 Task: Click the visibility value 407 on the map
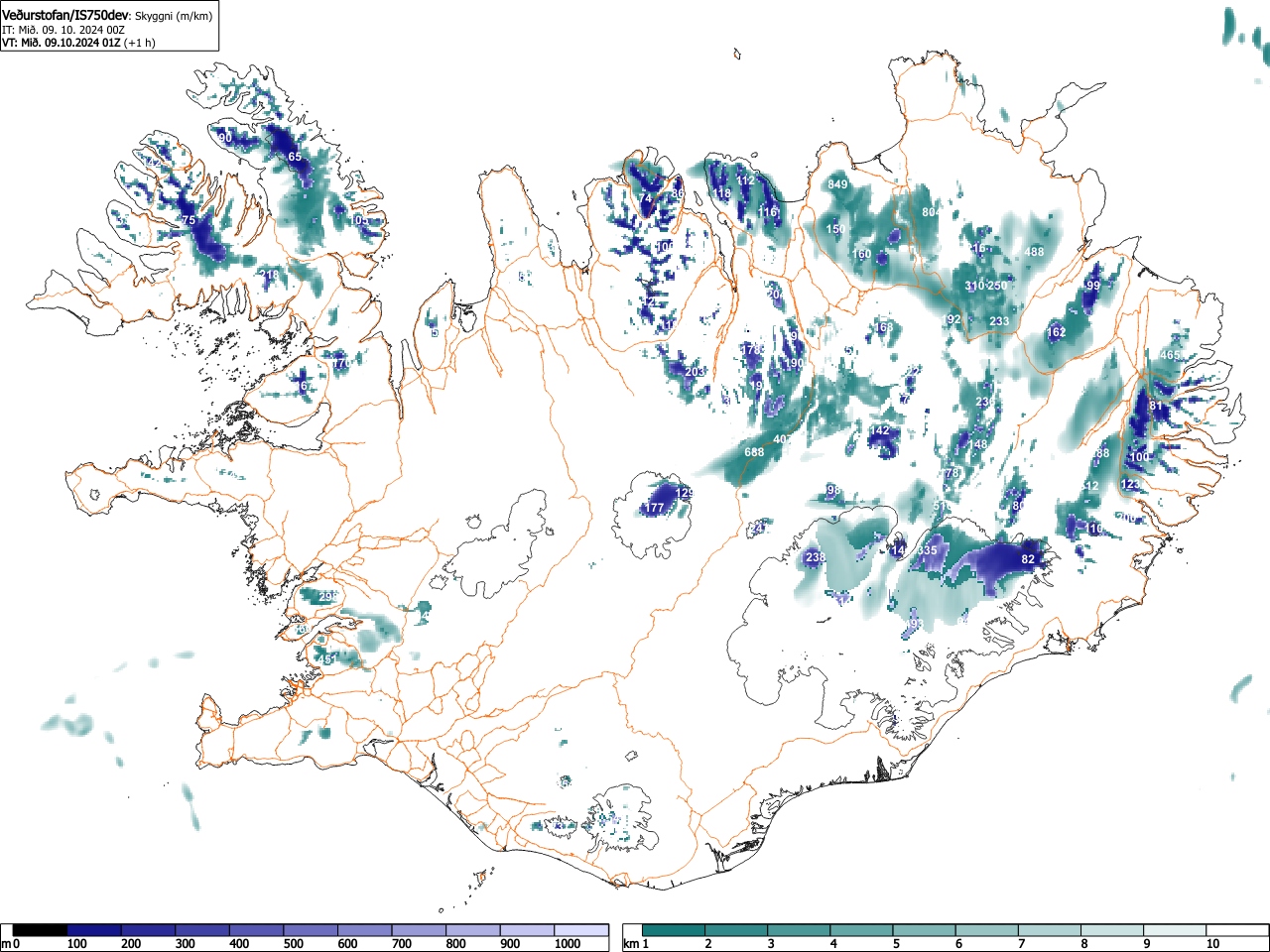point(783,439)
